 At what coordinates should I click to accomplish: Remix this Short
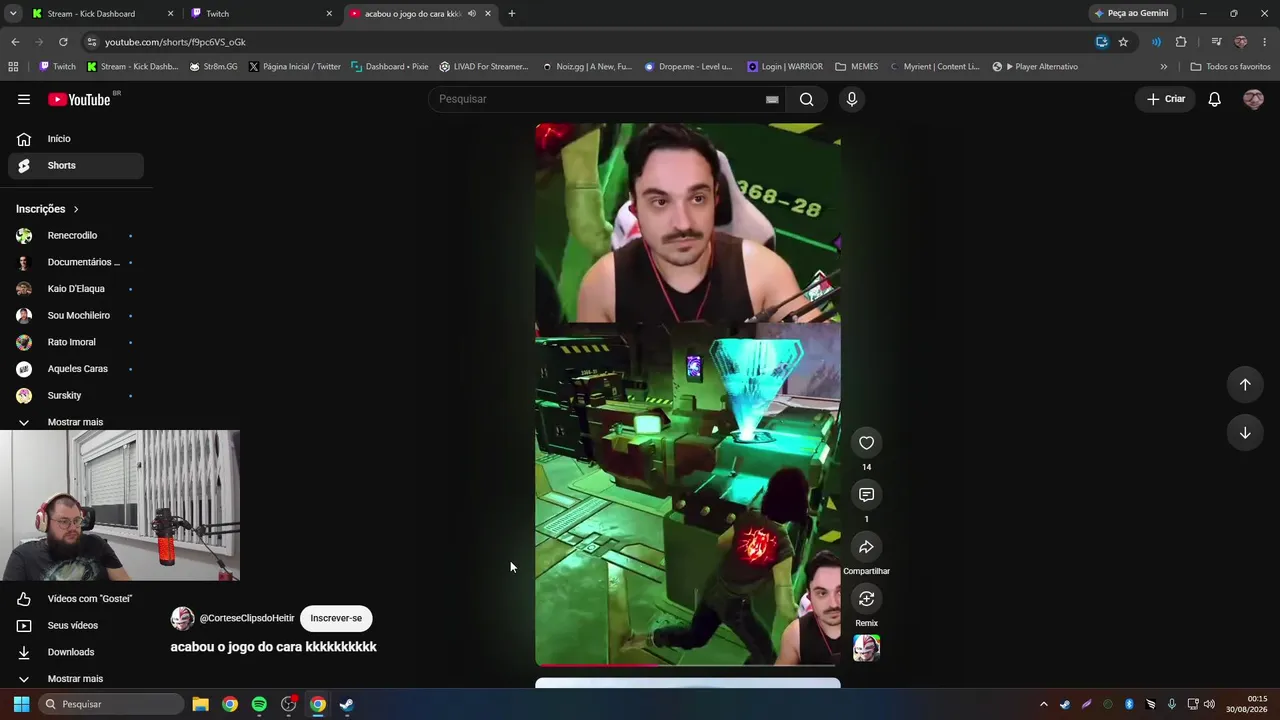[x=866, y=599]
